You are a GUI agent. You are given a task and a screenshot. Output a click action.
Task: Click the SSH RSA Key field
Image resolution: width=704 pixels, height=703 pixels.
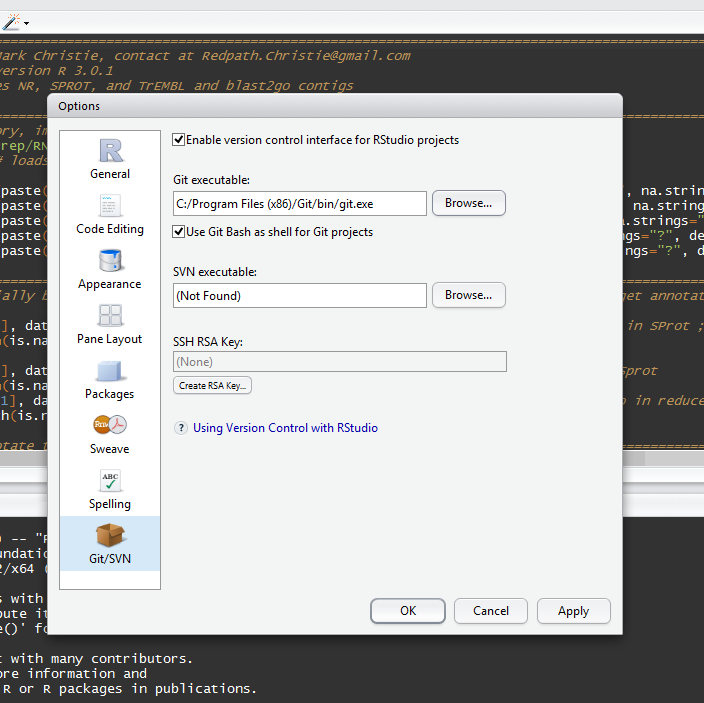[340, 361]
